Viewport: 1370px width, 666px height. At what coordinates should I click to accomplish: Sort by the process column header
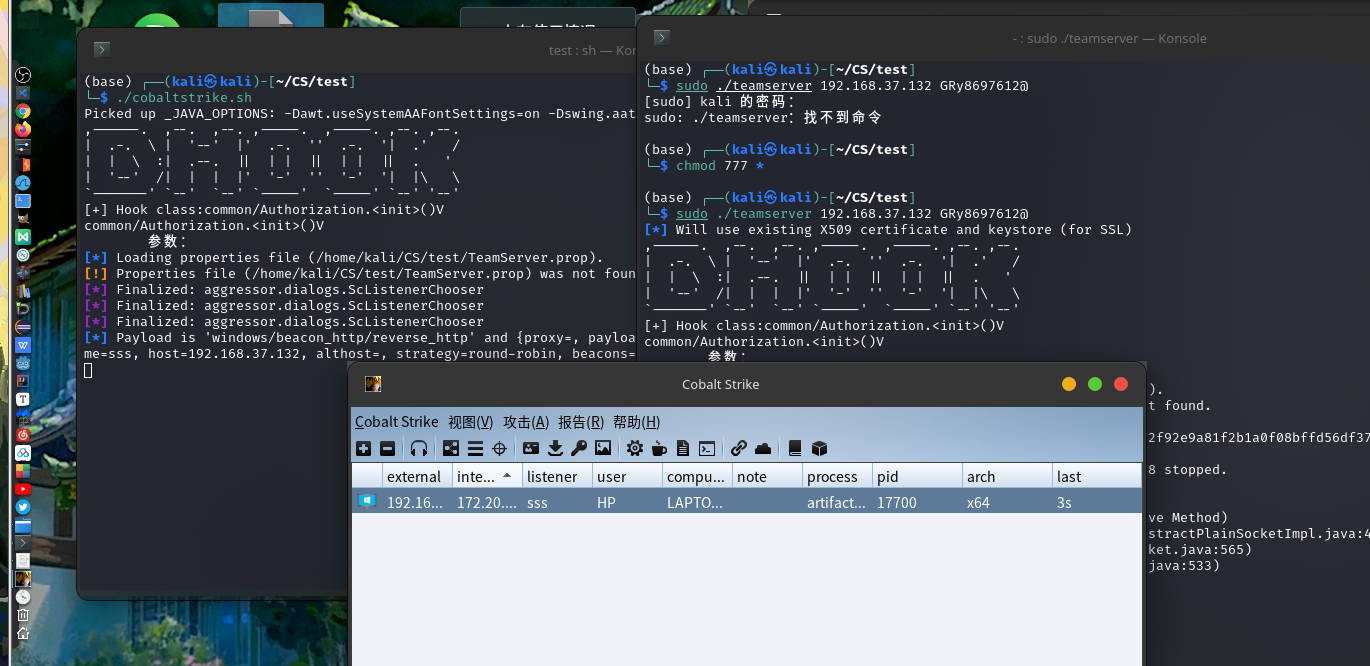(x=837, y=476)
